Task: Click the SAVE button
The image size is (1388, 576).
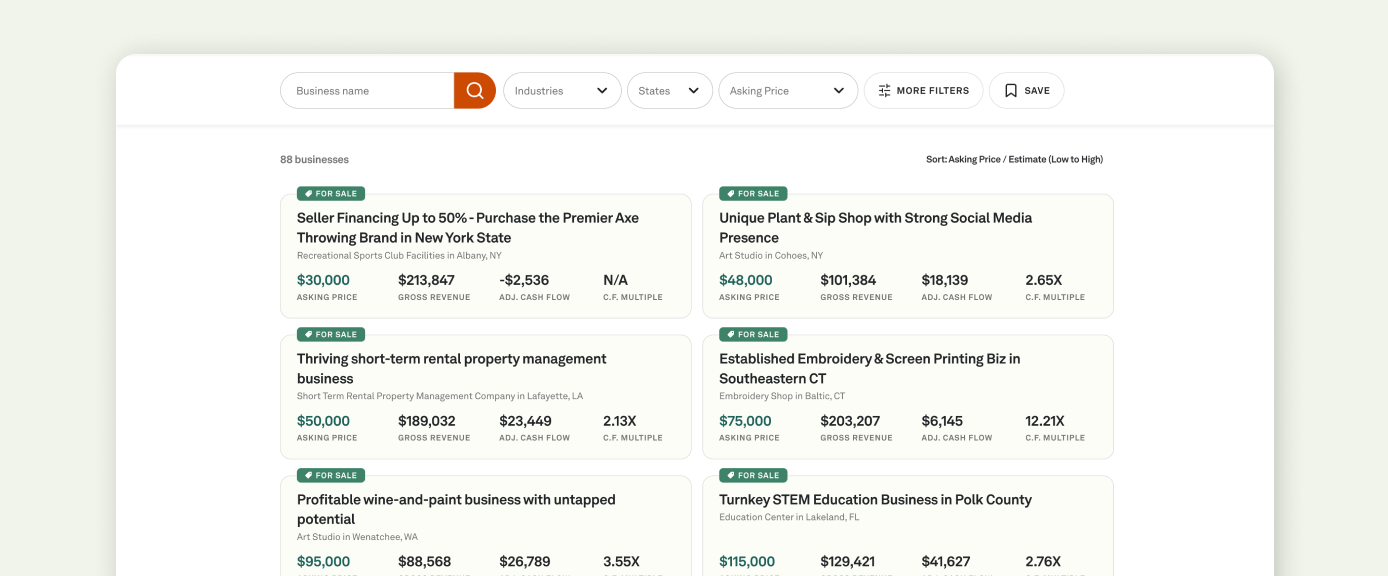Action: 1026,90
